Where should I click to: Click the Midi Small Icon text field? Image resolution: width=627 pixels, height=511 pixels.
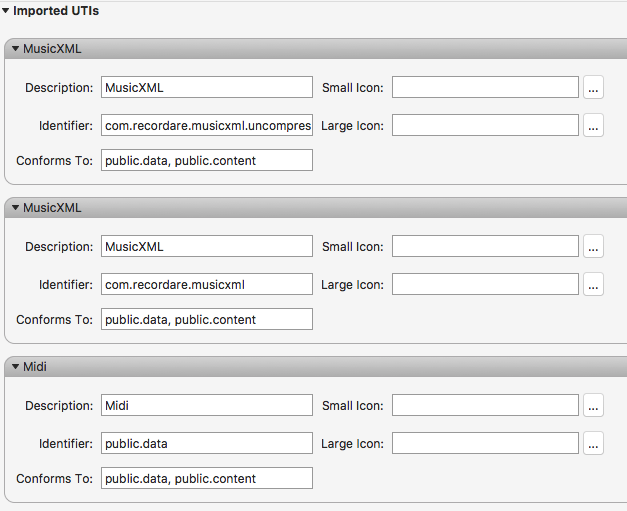485,405
